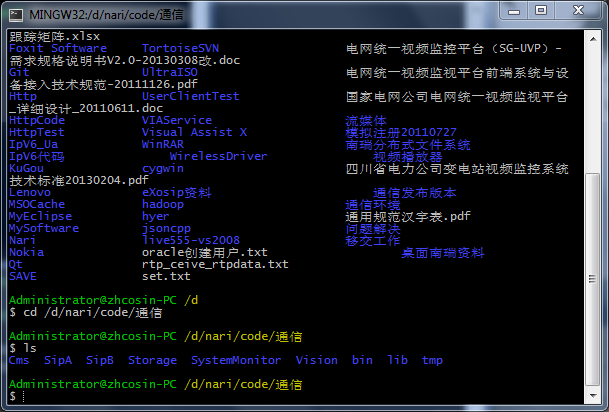This screenshot has height=412, width=609.
Task: Click the 'Cms' folder in ls output
Action: pyautogui.click(x=19, y=360)
